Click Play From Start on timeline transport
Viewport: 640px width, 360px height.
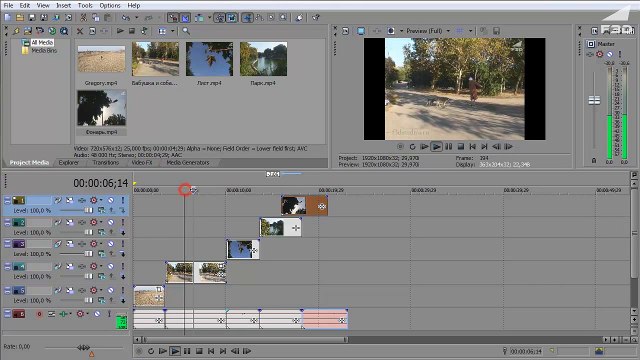pyautogui.click(x=163, y=351)
